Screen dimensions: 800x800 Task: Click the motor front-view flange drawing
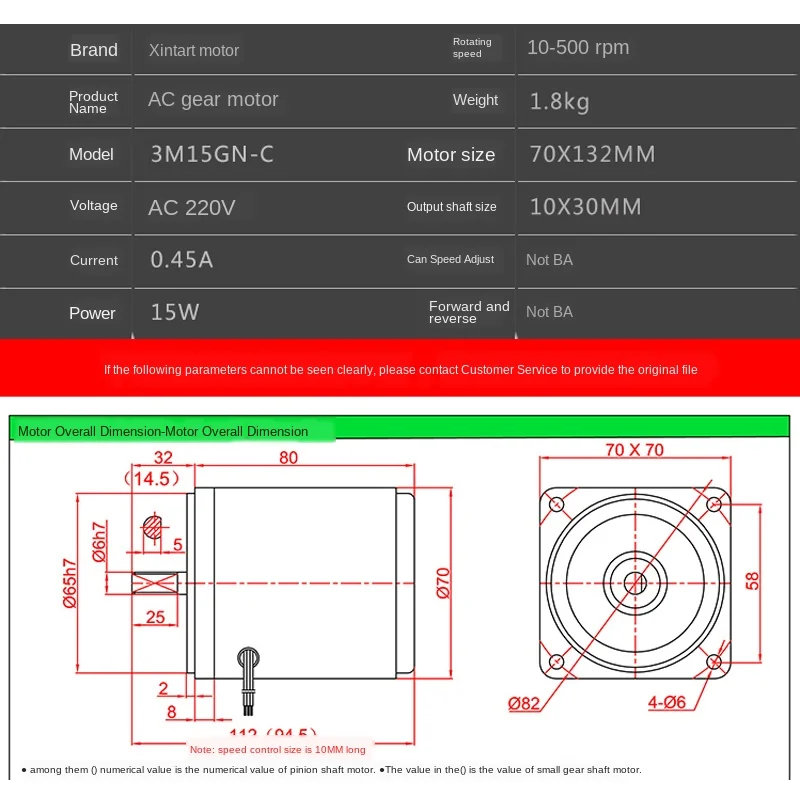pyautogui.click(x=635, y=583)
